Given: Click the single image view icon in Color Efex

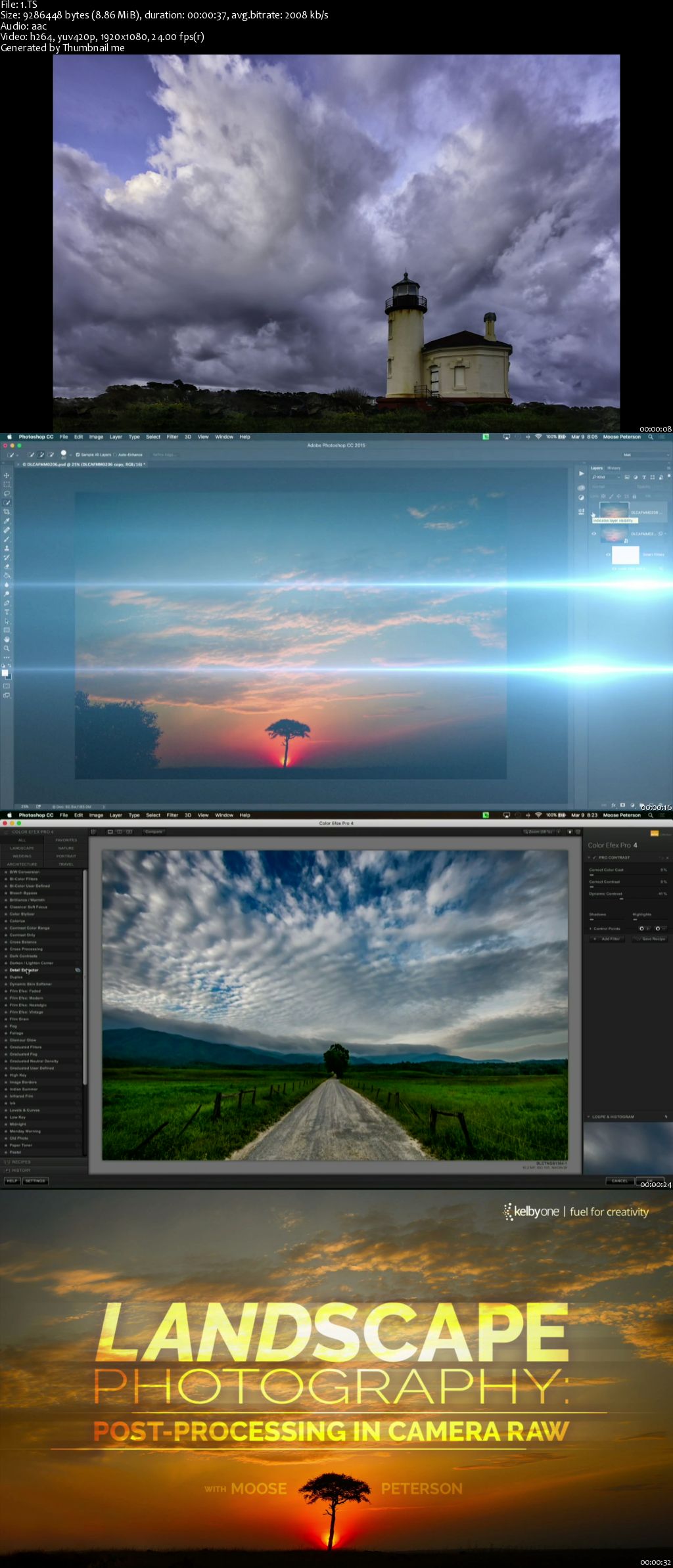Looking at the screenshot, I should pos(110,832).
